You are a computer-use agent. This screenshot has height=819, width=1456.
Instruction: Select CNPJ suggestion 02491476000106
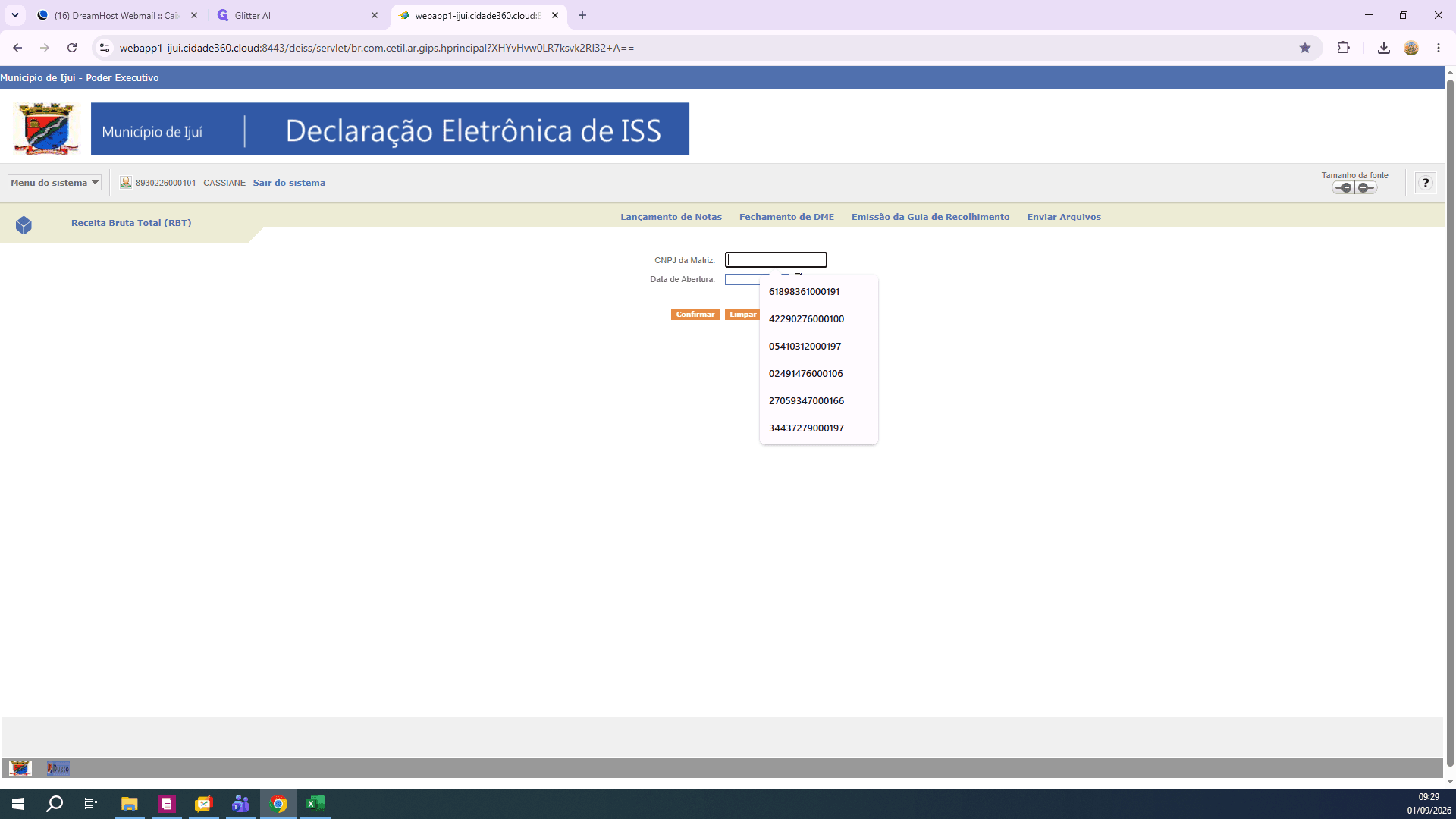(819, 374)
